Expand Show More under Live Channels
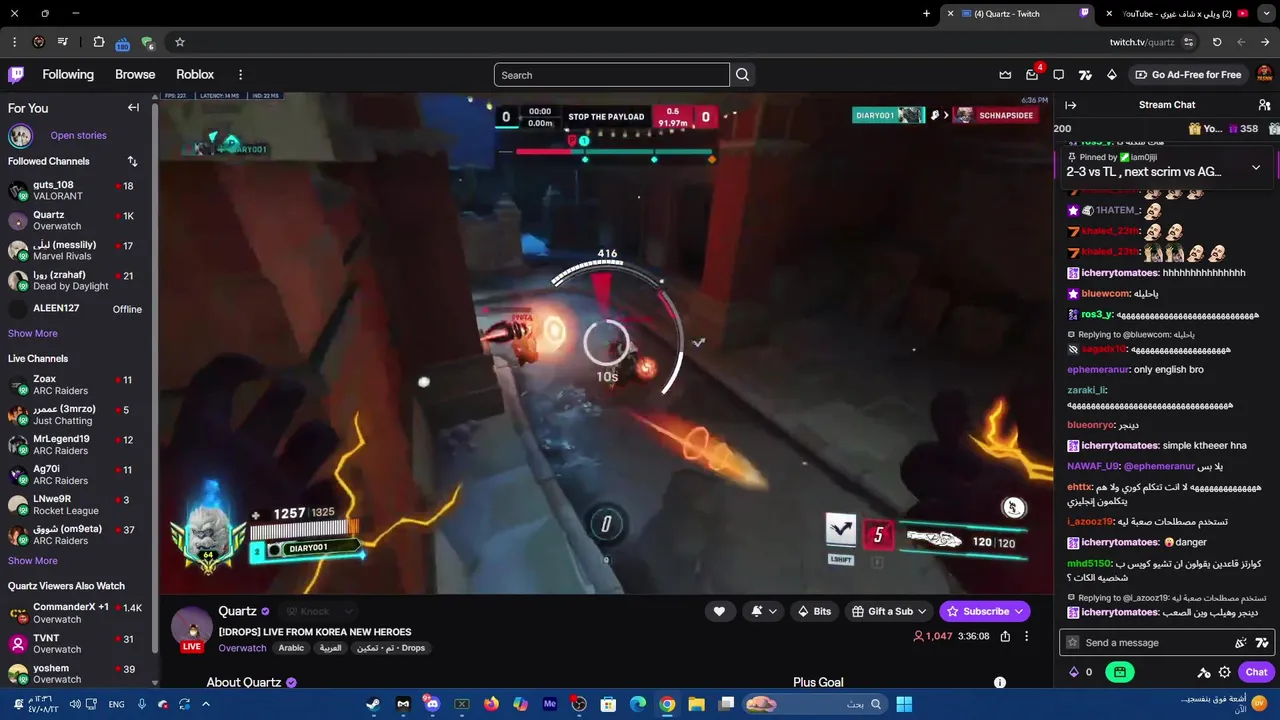The height and width of the screenshot is (720, 1280). pos(33,561)
